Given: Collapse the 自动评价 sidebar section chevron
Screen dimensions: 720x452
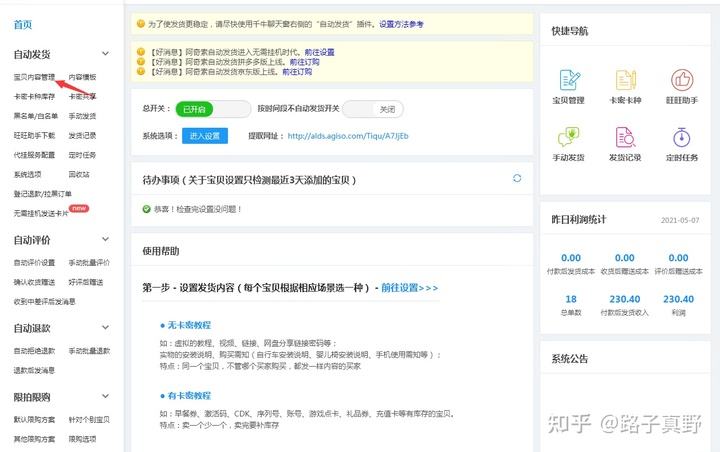Looking at the screenshot, I should pyautogui.click(x=105, y=239).
